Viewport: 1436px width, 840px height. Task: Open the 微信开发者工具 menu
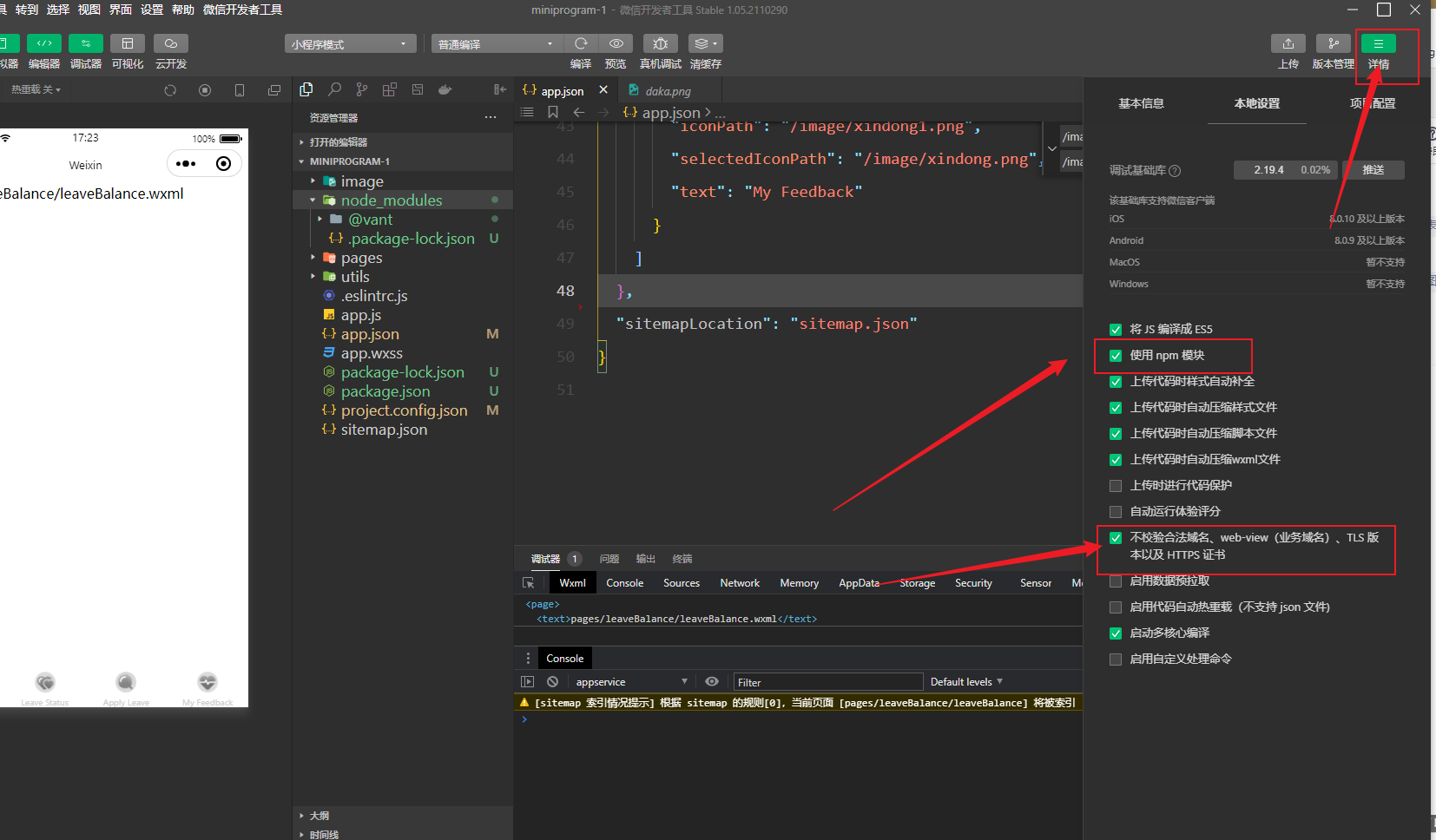242,10
